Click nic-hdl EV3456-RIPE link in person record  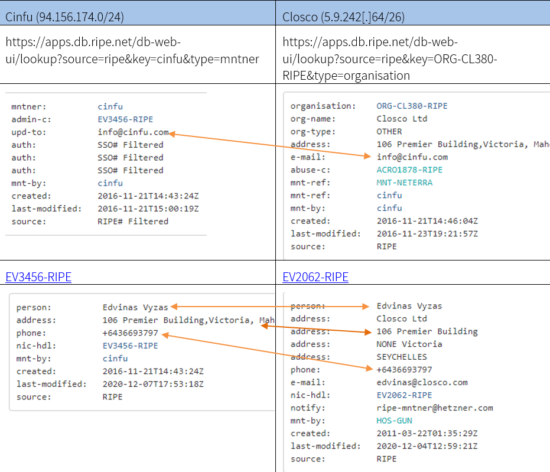(x=130, y=346)
